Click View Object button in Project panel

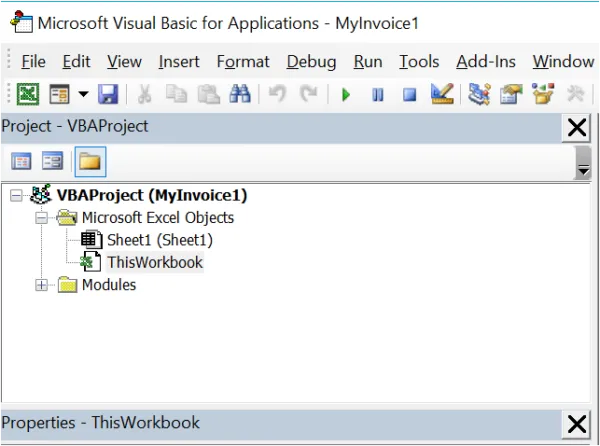tap(53, 161)
